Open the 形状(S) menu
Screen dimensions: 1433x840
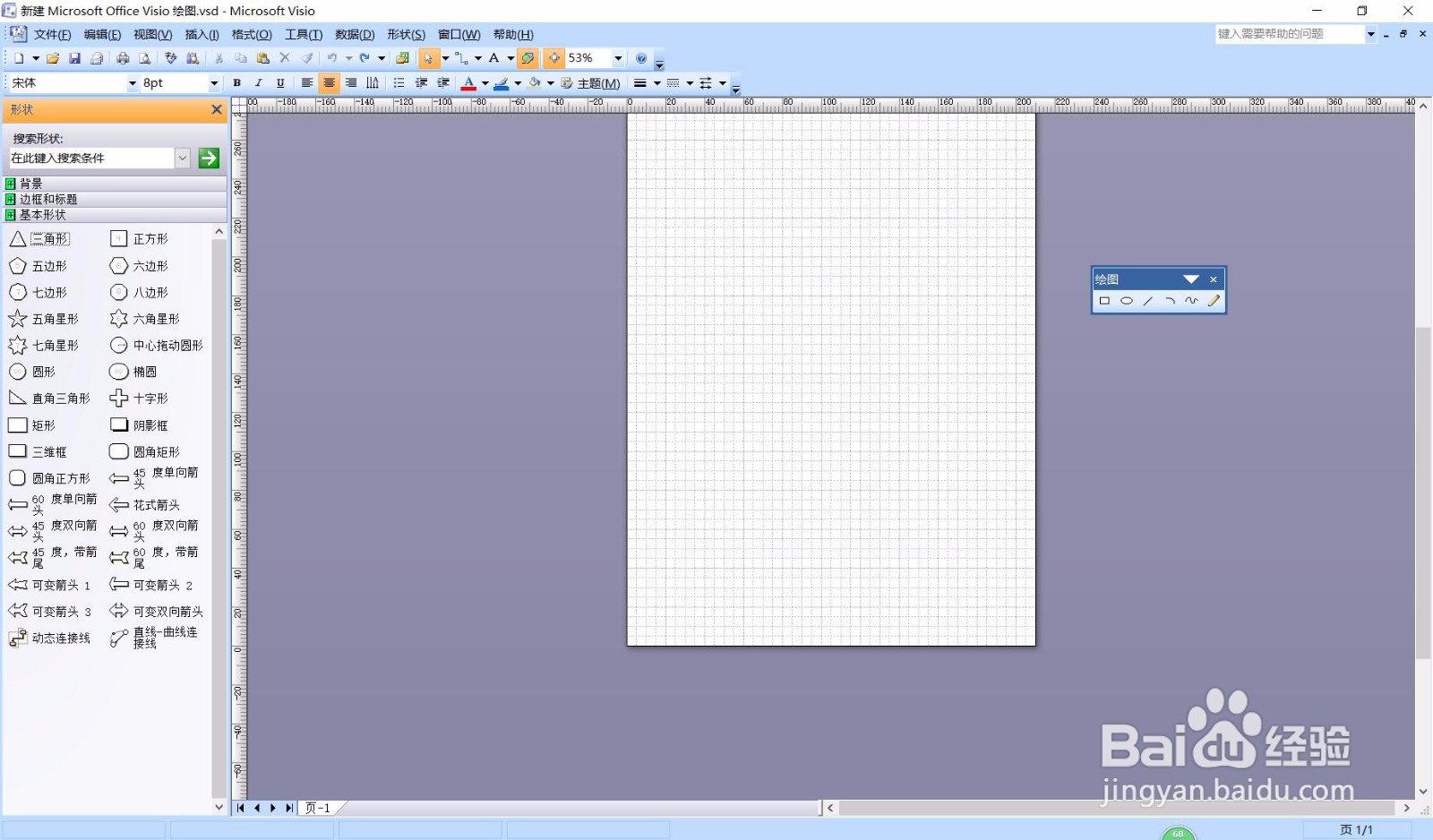point(406,35)
